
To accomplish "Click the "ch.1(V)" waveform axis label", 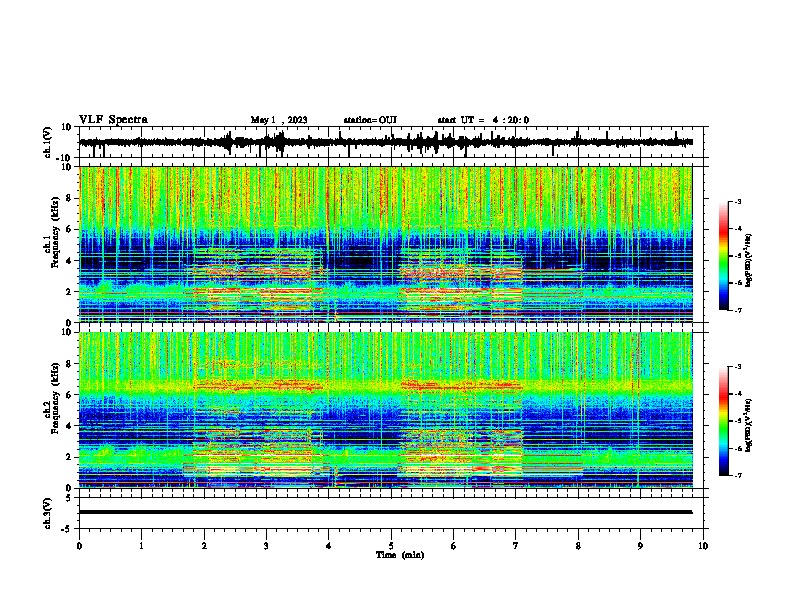I will (48, 142).
